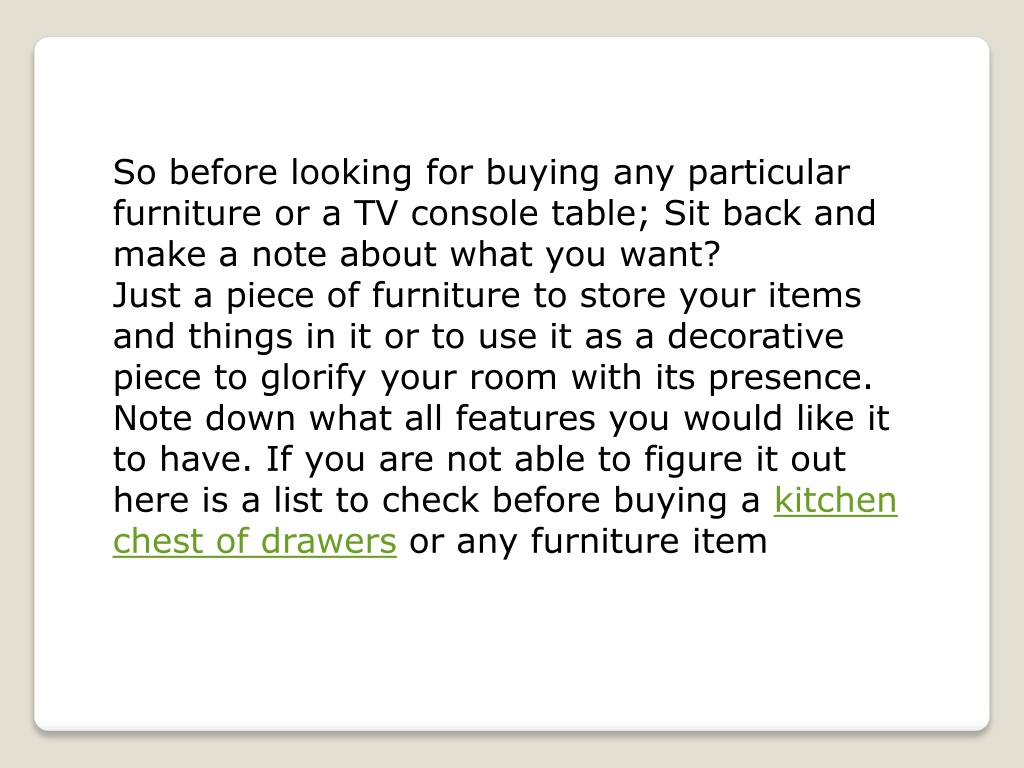Click the trailing text 'or any furniture item'
The image size is (1024, 768).
point(588,541)
